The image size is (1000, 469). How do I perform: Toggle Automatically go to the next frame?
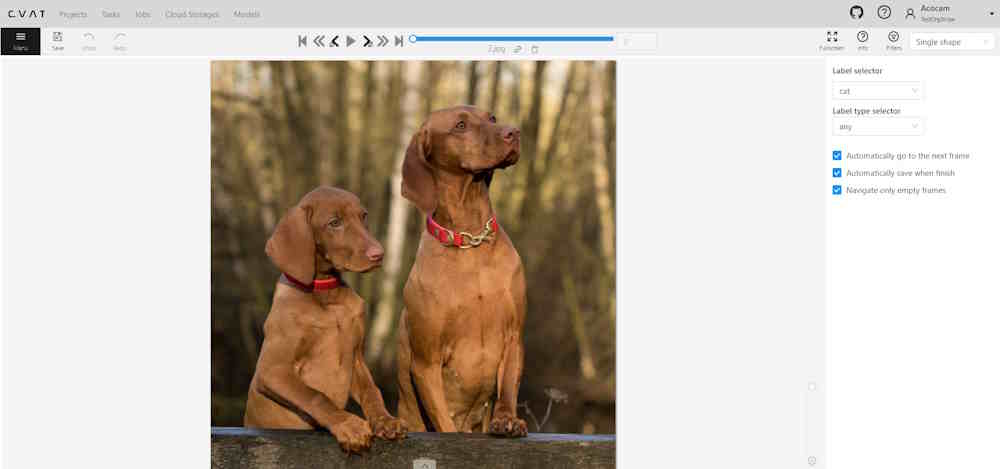coord(837,156)
